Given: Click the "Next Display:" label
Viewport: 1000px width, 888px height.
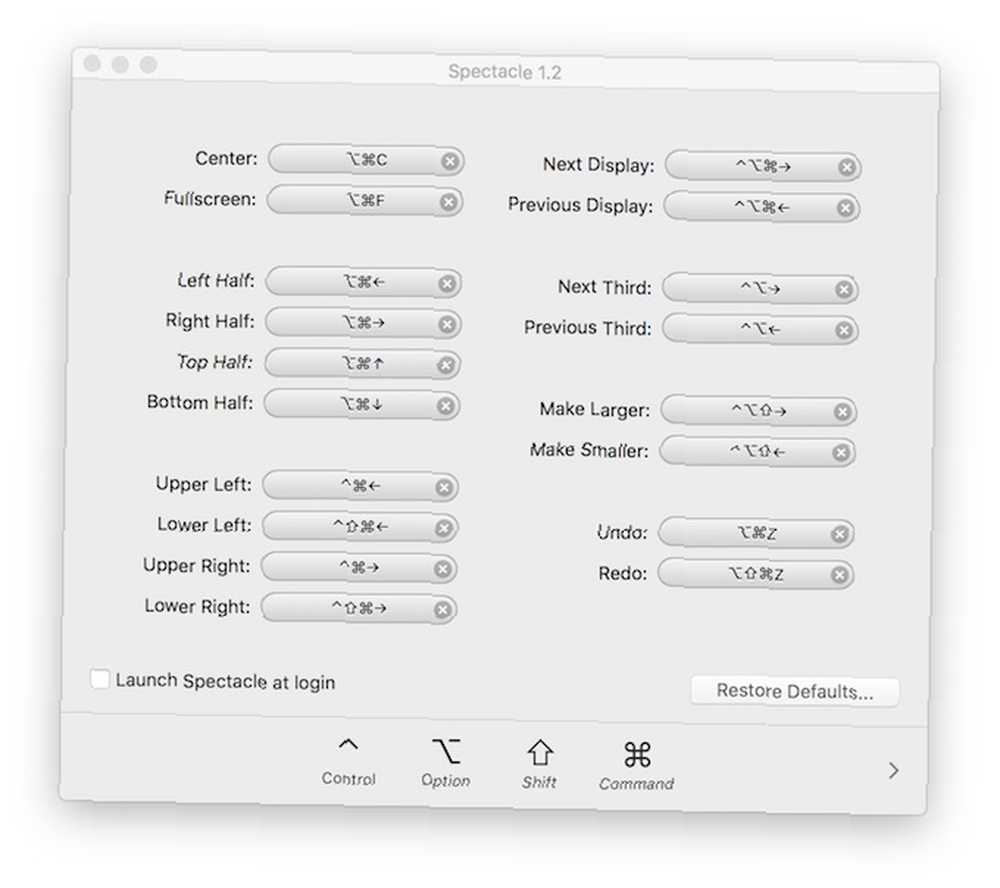Looking at the screenshot, I should (599, 165).
